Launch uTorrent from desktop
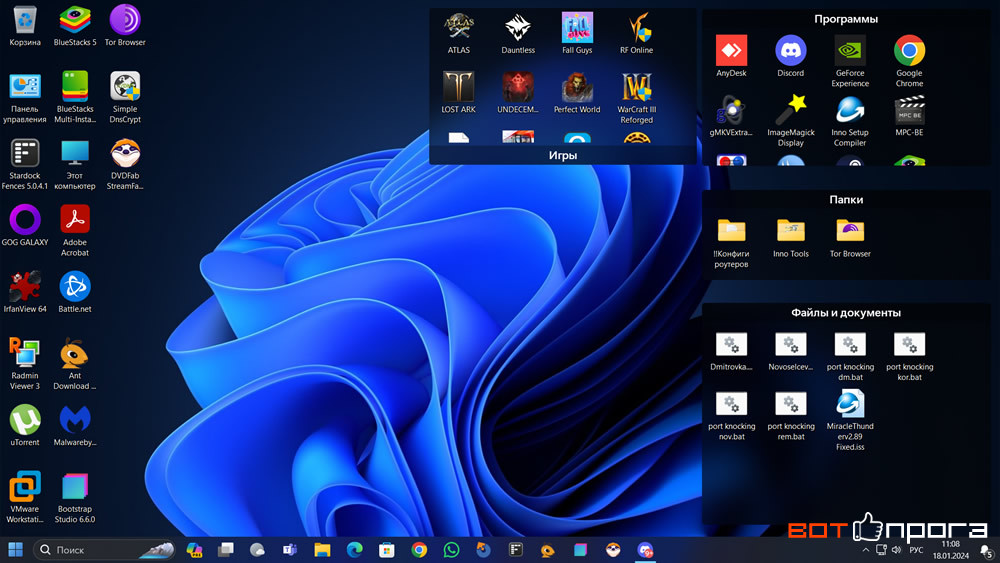Image resolution: width=1000 pixels, height=563 pixels. coord(25,426)
